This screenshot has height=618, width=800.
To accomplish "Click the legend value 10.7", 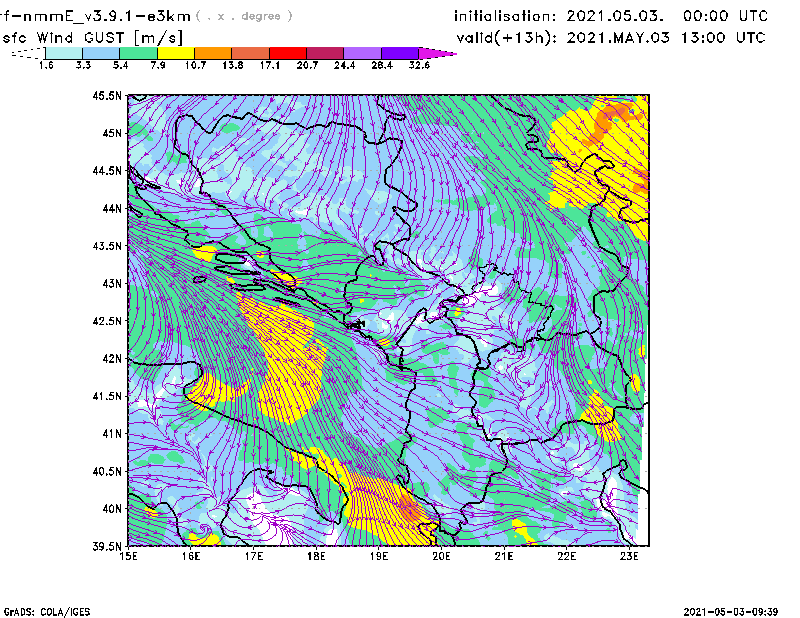I will [x=195, y=65].
